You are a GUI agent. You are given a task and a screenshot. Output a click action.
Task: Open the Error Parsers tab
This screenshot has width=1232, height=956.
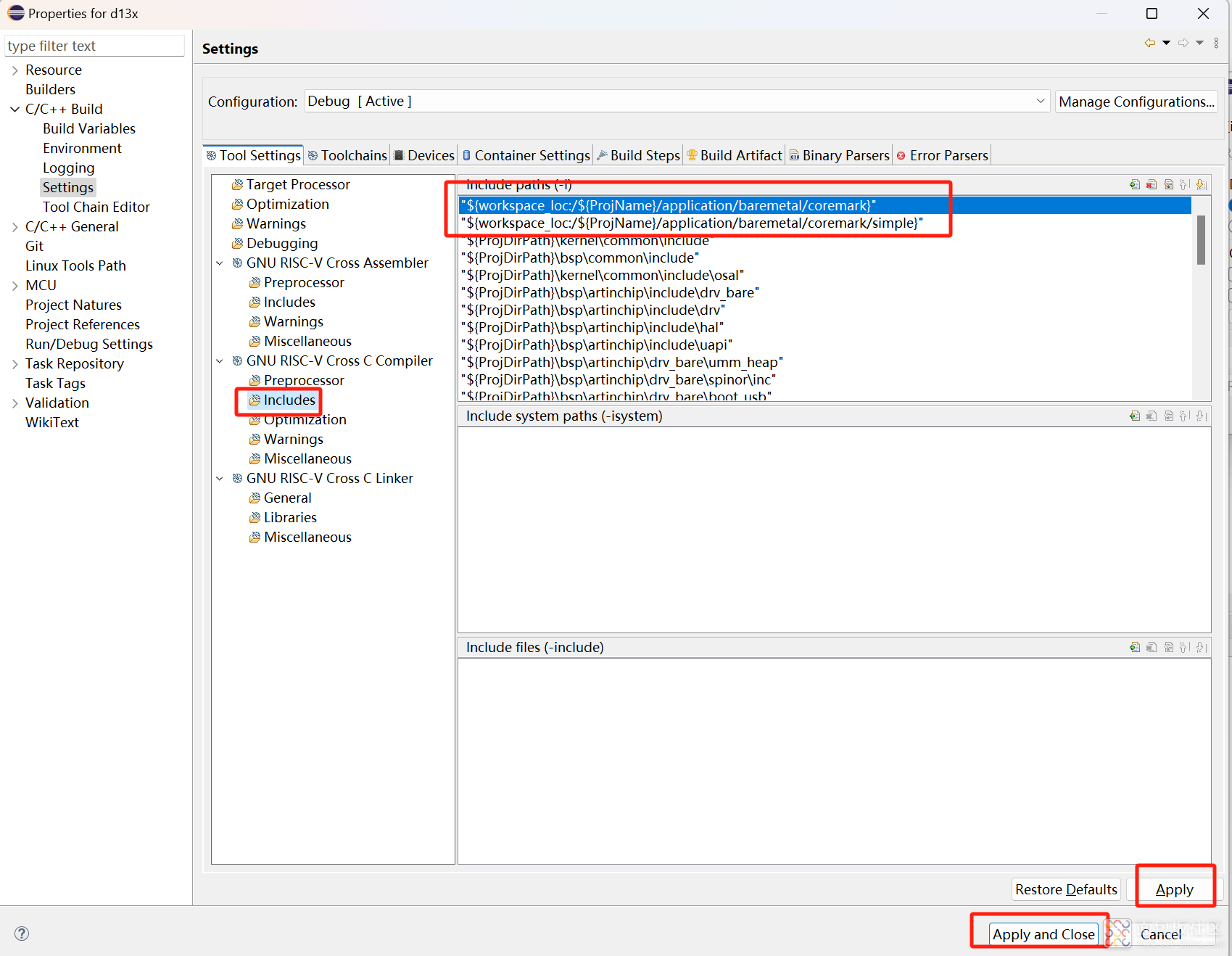943,155
